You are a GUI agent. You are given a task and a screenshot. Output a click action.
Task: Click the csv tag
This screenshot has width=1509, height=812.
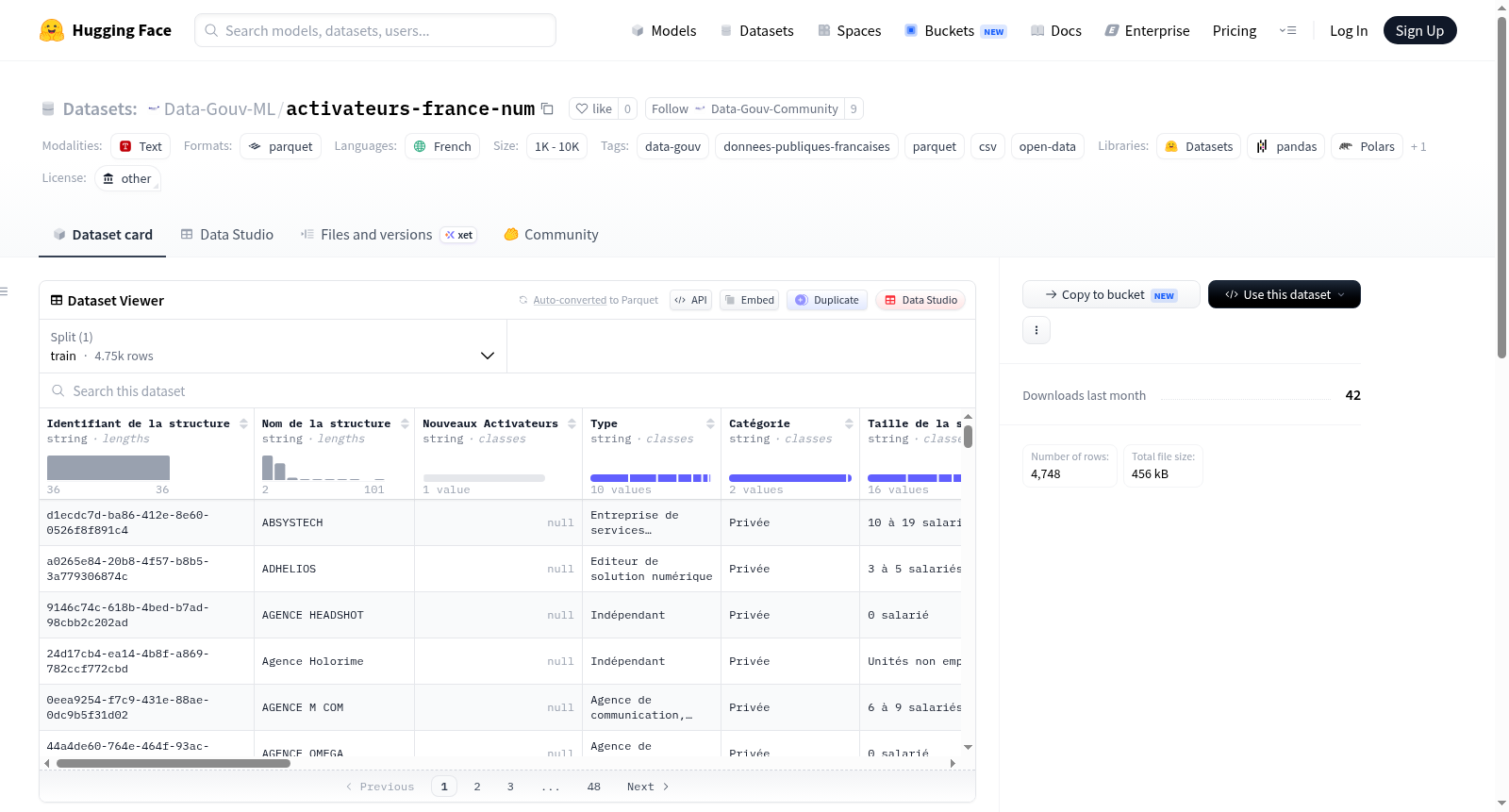point(987,146)
